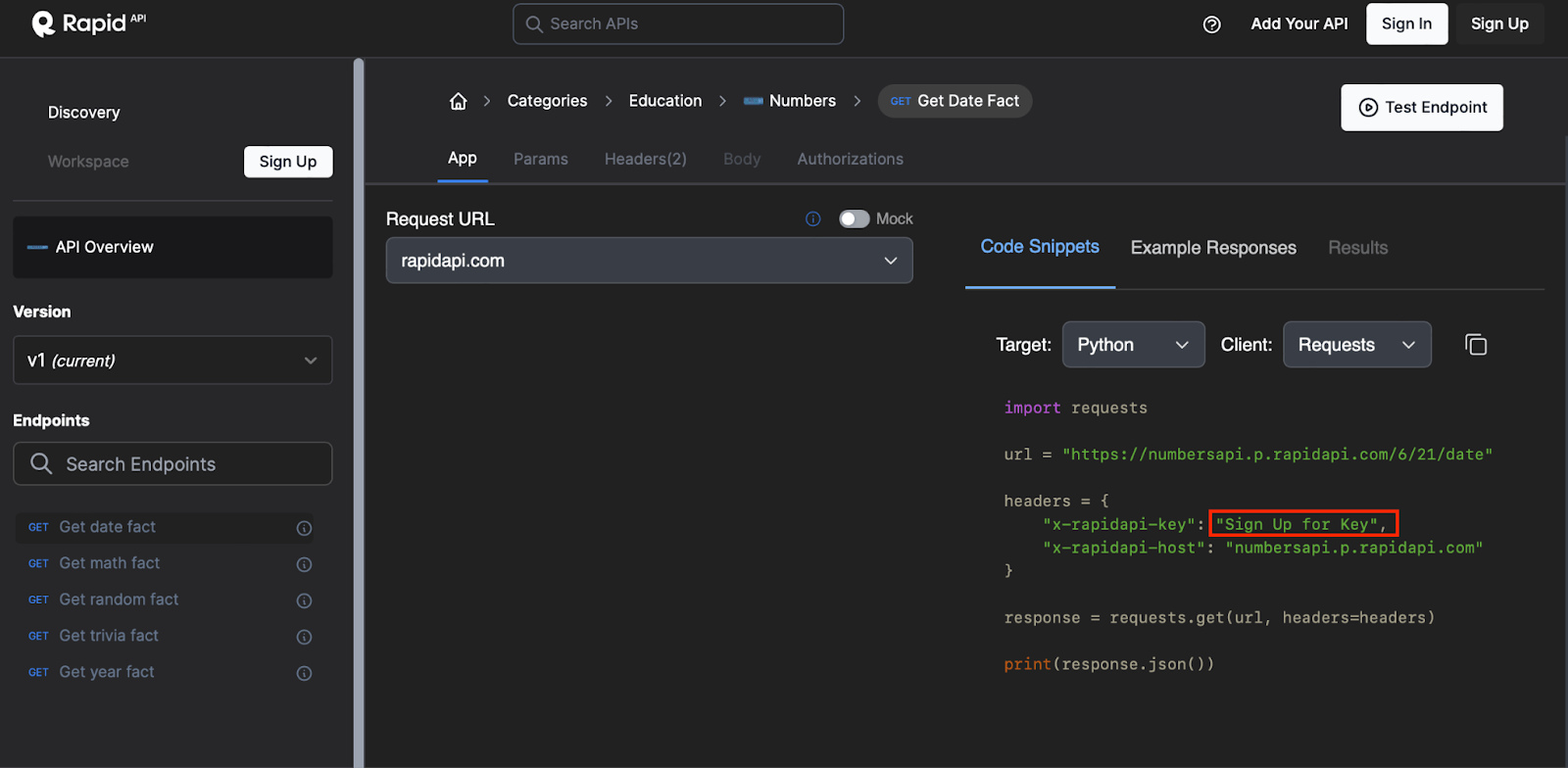Open the Target Python dropdown
This screenshot has height=768, width=1568.
pos(1133,345)
